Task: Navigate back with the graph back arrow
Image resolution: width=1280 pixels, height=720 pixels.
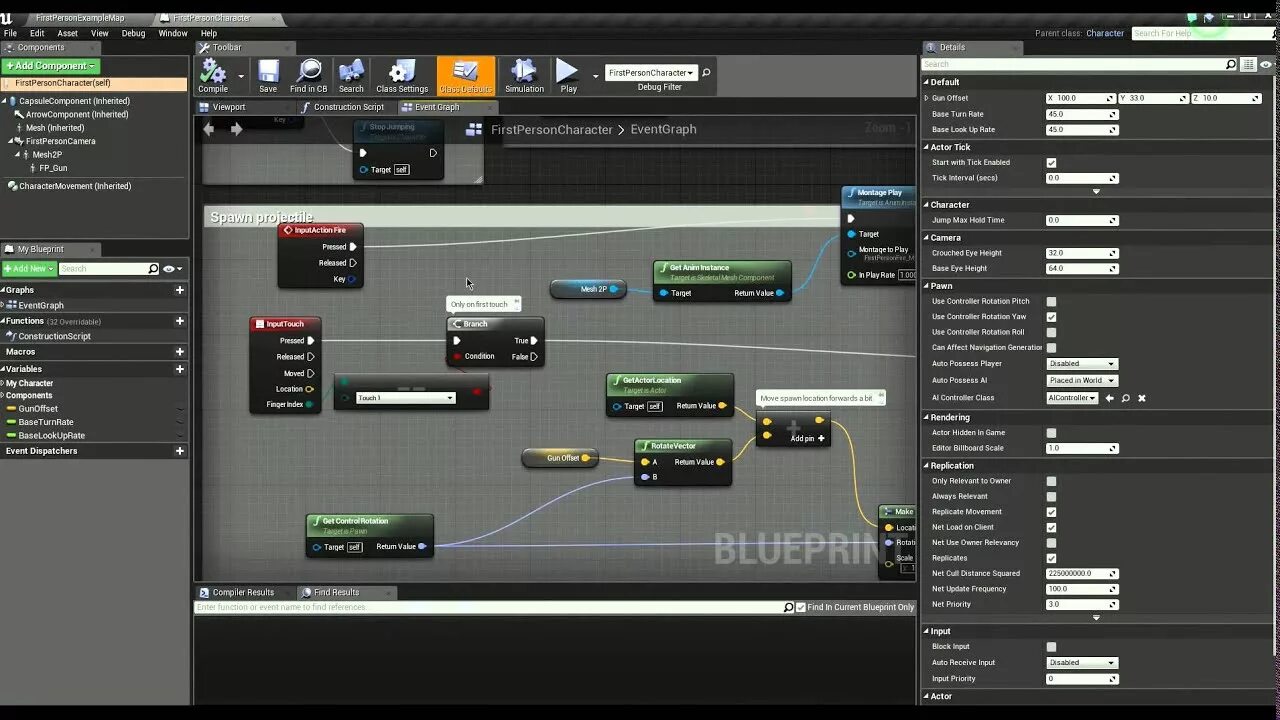Action: click(209, 129)
